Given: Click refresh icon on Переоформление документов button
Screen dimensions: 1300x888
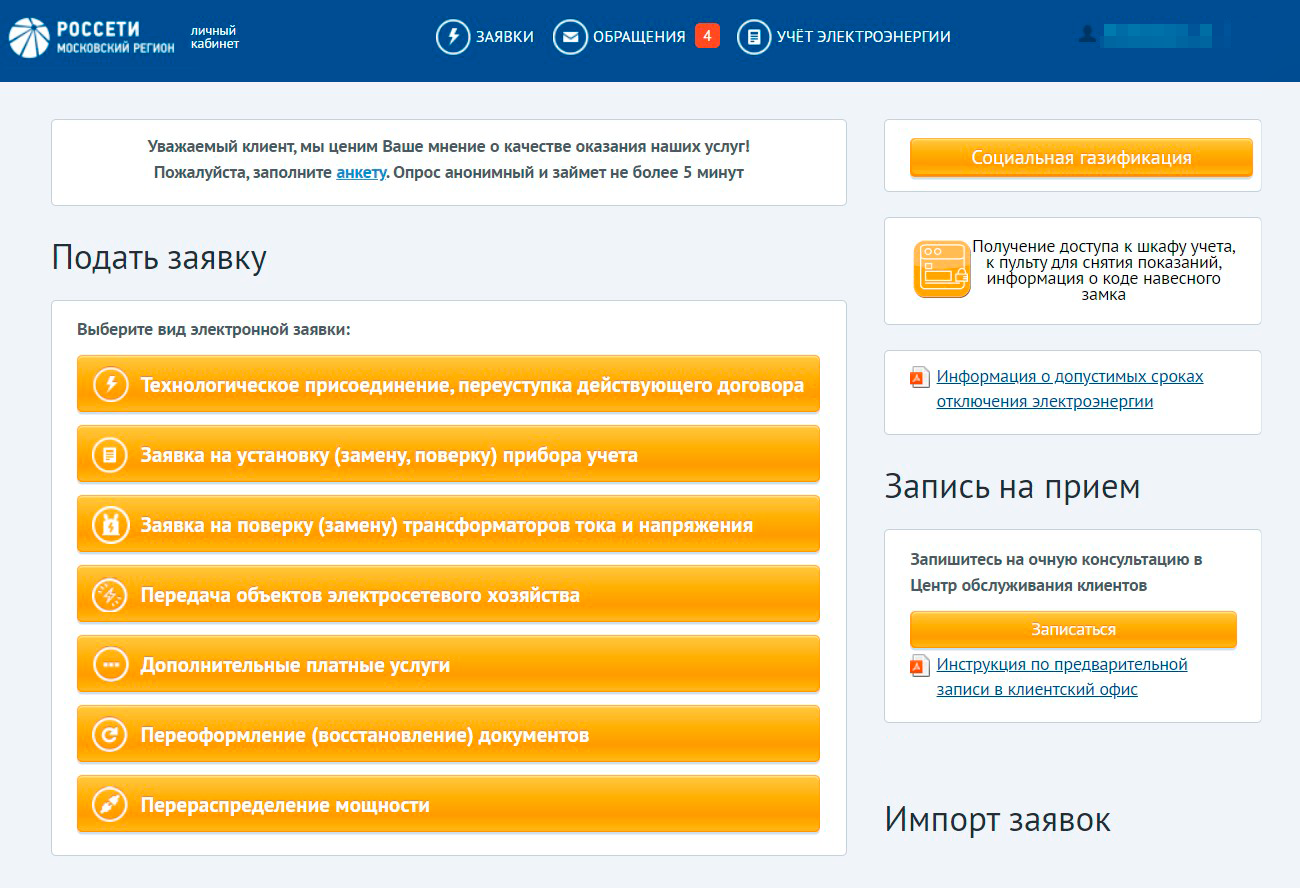Looking at the screenshot, I should pos(110,734).
